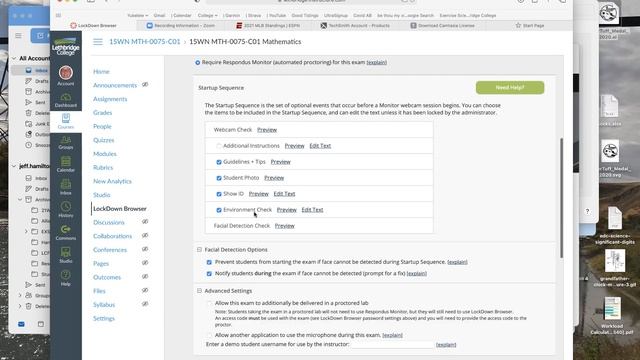This screenshot has height=360, width=640.
Task: Uncheck Prevent students from starting exam checkbox
Action: [209, 262]
